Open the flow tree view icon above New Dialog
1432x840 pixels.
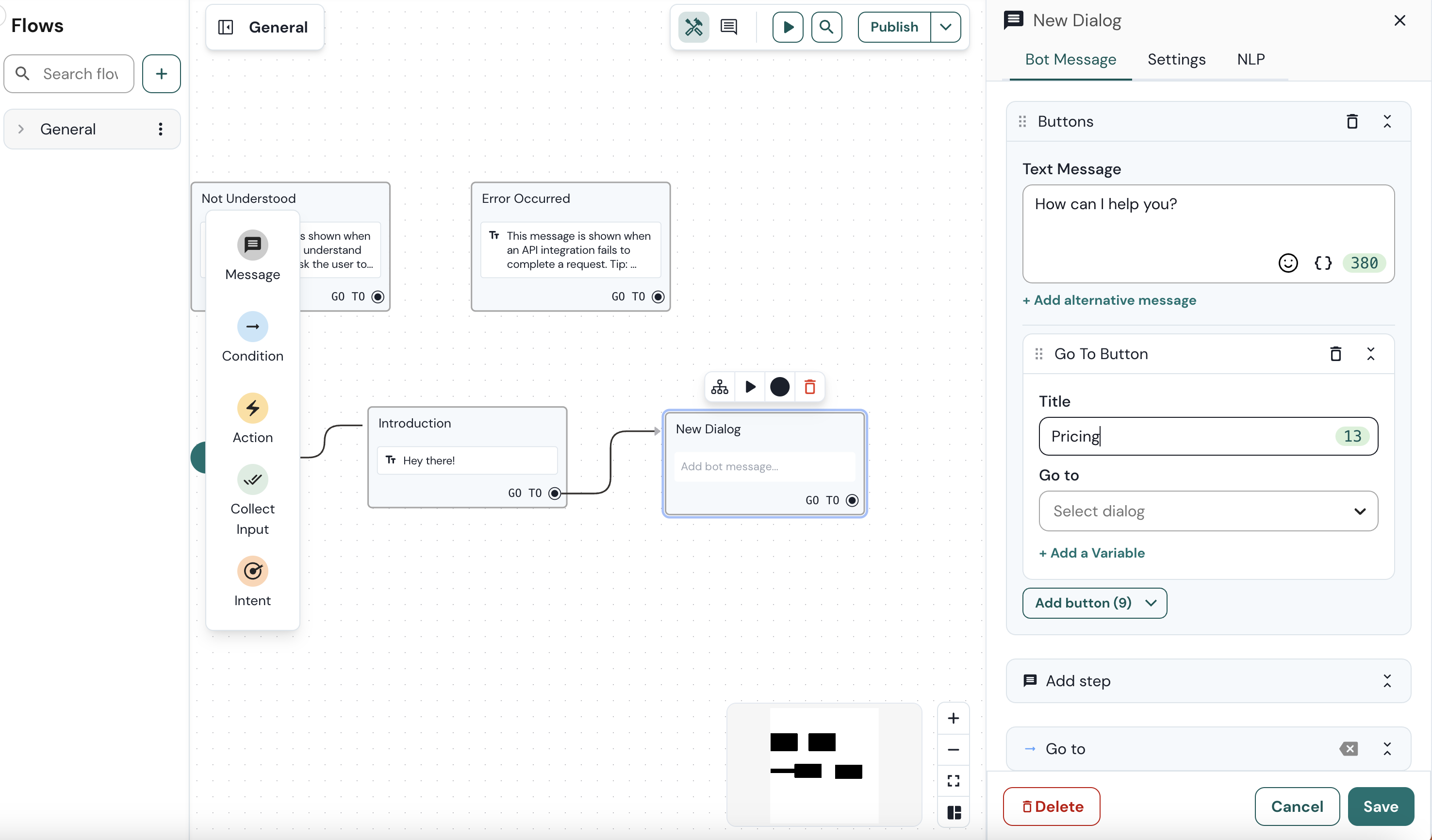point(720,386)
